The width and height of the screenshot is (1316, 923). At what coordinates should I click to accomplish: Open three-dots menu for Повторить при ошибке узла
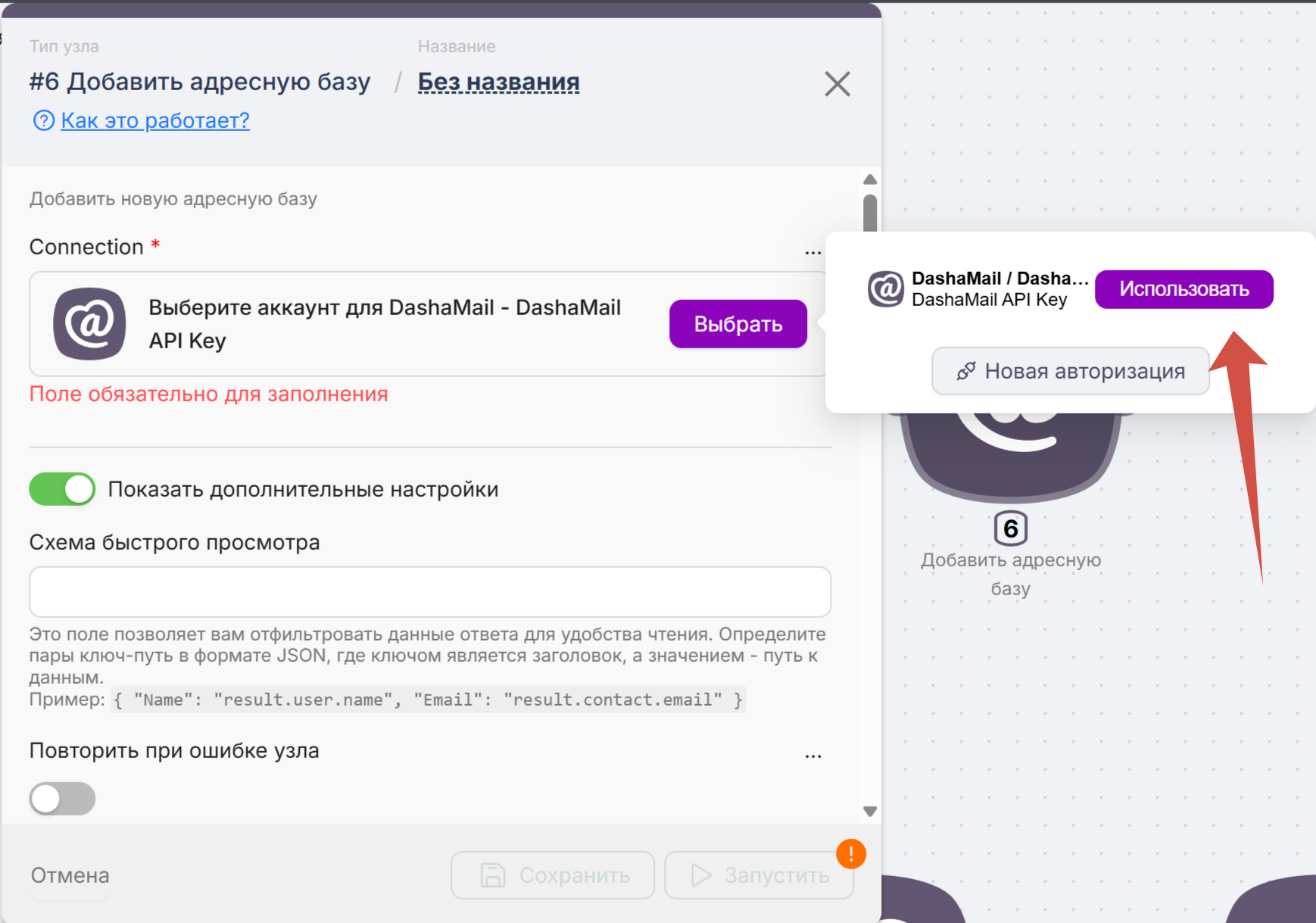tap(812, 755)
